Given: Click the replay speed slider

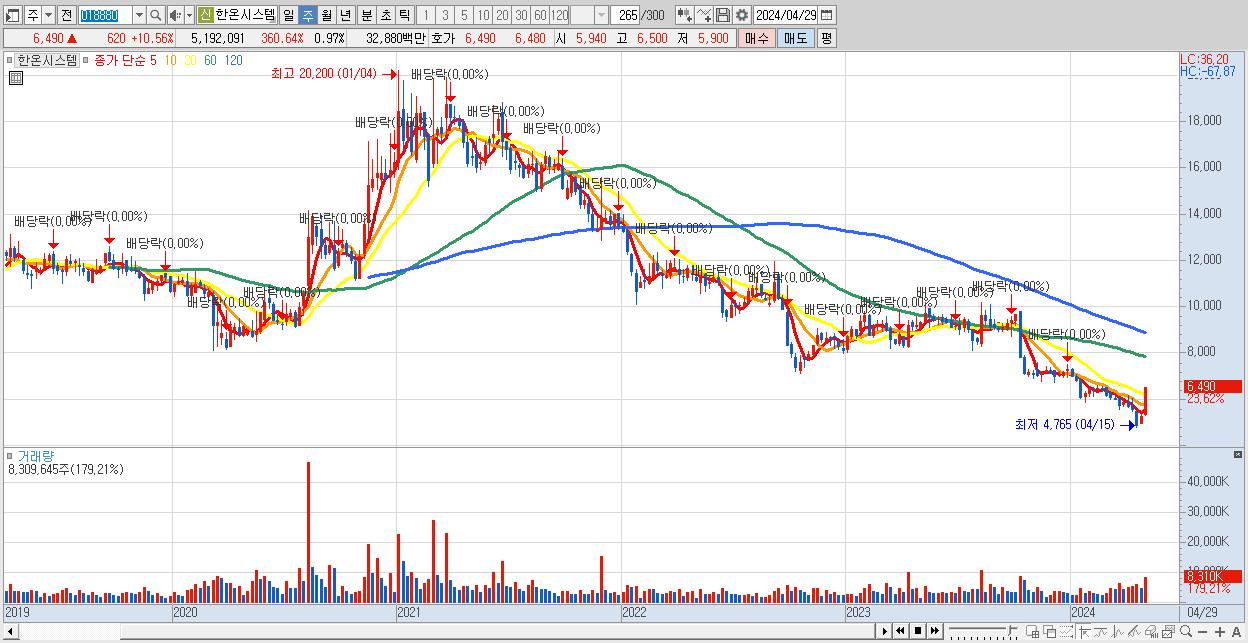Looking at the screenshot, I should pyautogui.click(x=981, y=631).
